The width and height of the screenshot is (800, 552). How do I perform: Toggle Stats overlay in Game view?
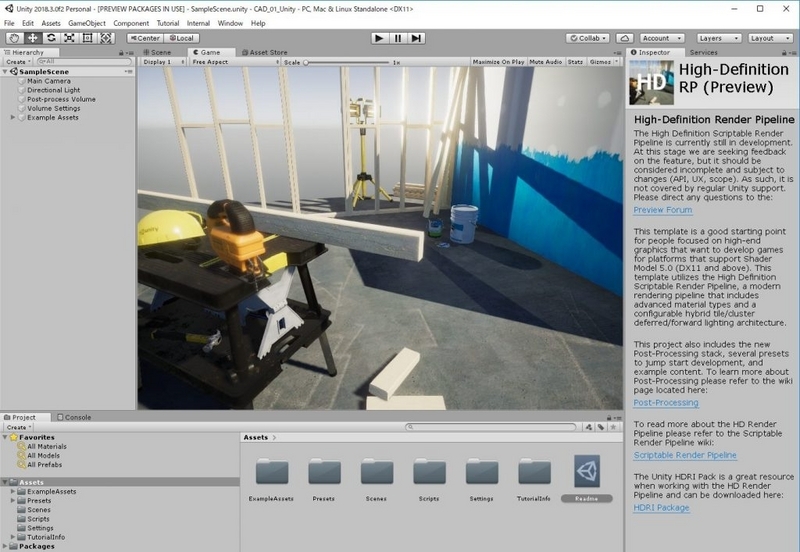tap(575, 62)
